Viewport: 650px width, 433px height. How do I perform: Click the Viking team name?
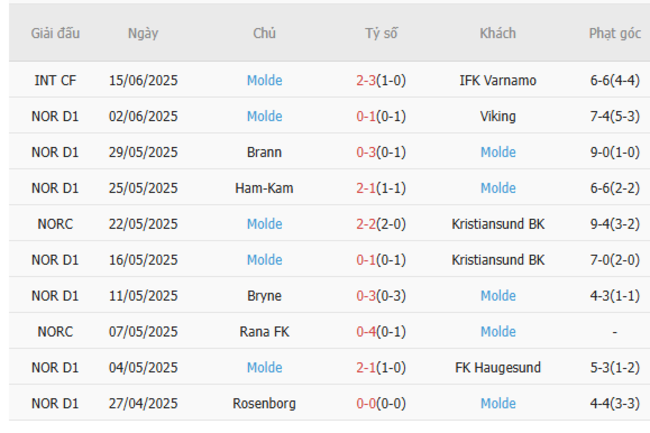pyautogui.click(x=497, y=116)
